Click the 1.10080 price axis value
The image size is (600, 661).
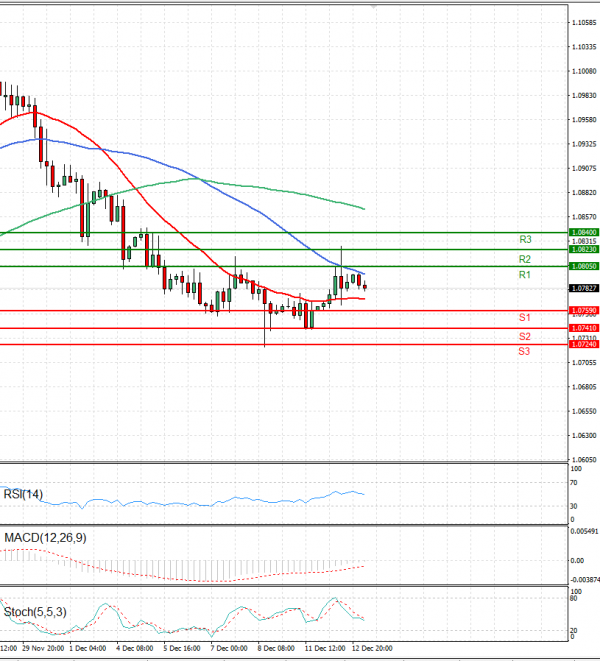[x=584, y=71]
